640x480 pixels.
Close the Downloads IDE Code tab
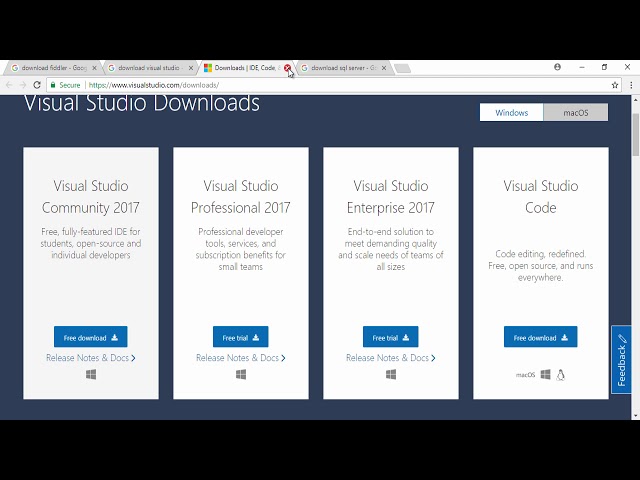[287, 68]
